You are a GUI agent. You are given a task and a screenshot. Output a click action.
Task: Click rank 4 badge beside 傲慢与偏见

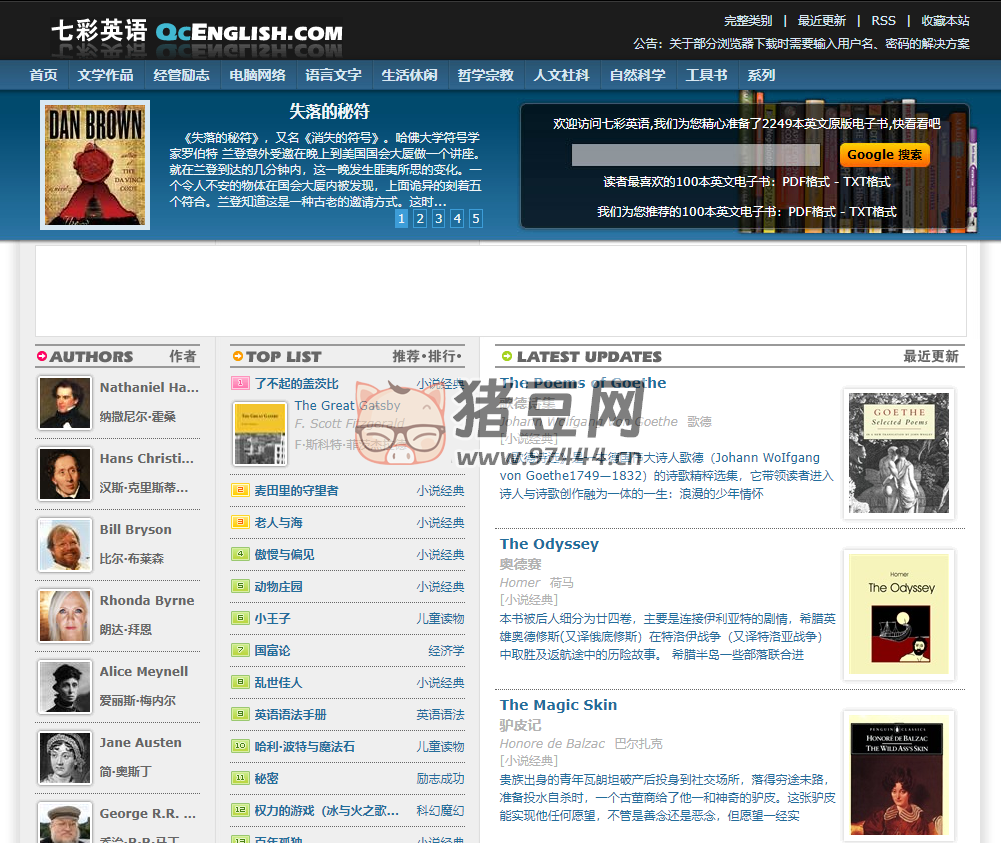[240, 554]
